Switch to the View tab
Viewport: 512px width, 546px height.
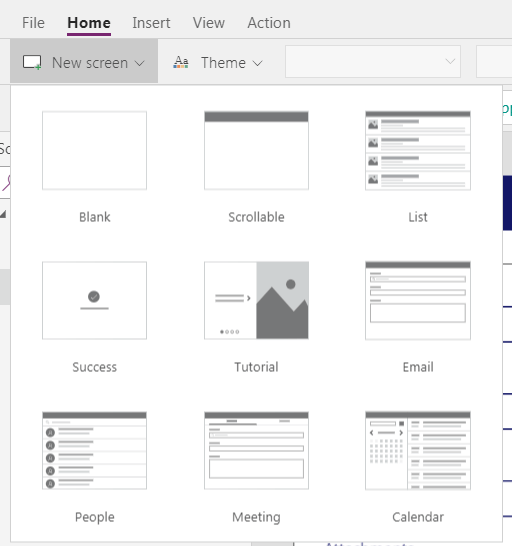[209, 23]
